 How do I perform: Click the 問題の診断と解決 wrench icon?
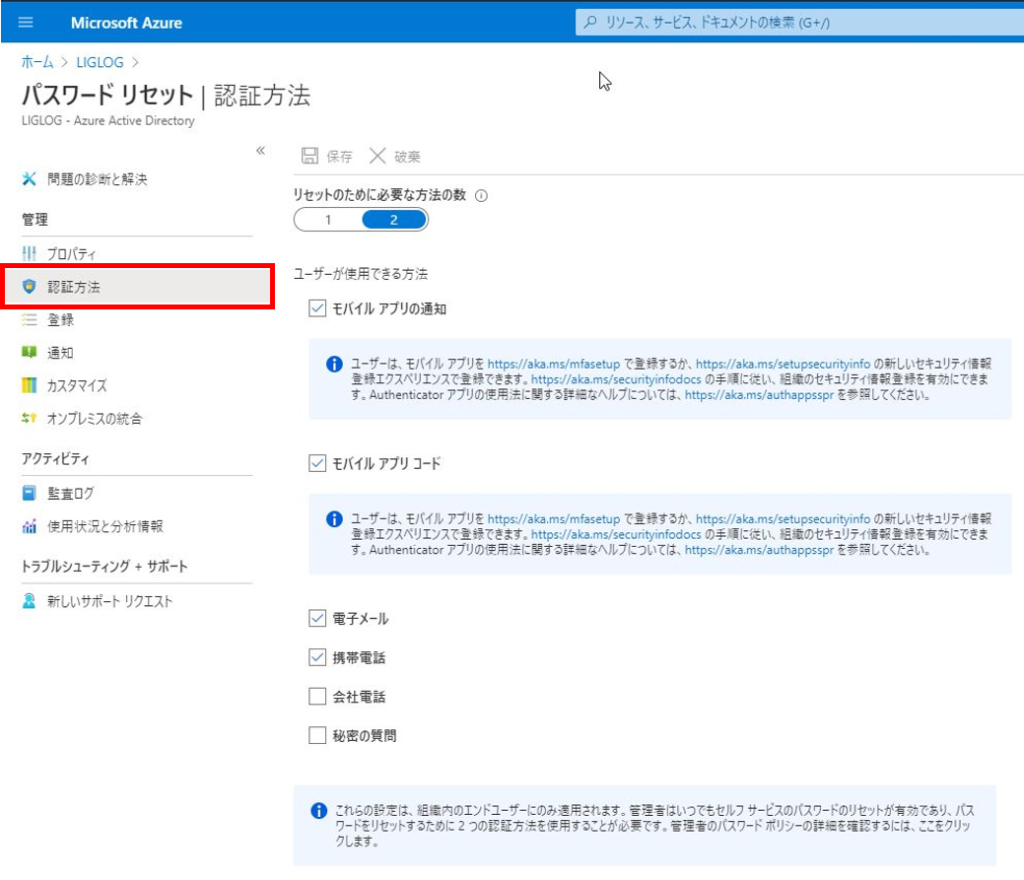coord(29,179)
